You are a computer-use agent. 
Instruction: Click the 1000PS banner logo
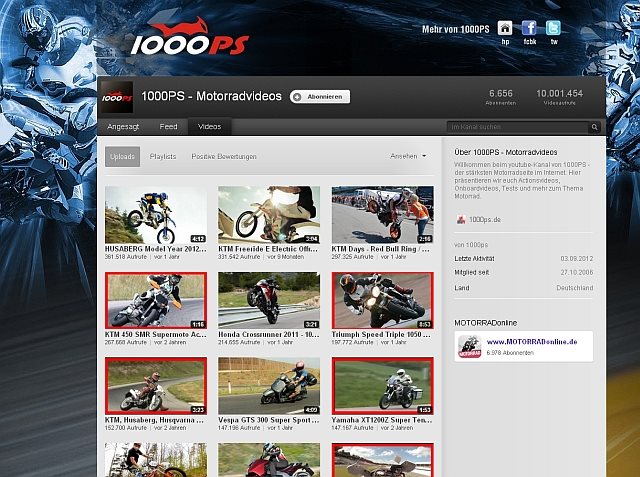tap(189, 40)
